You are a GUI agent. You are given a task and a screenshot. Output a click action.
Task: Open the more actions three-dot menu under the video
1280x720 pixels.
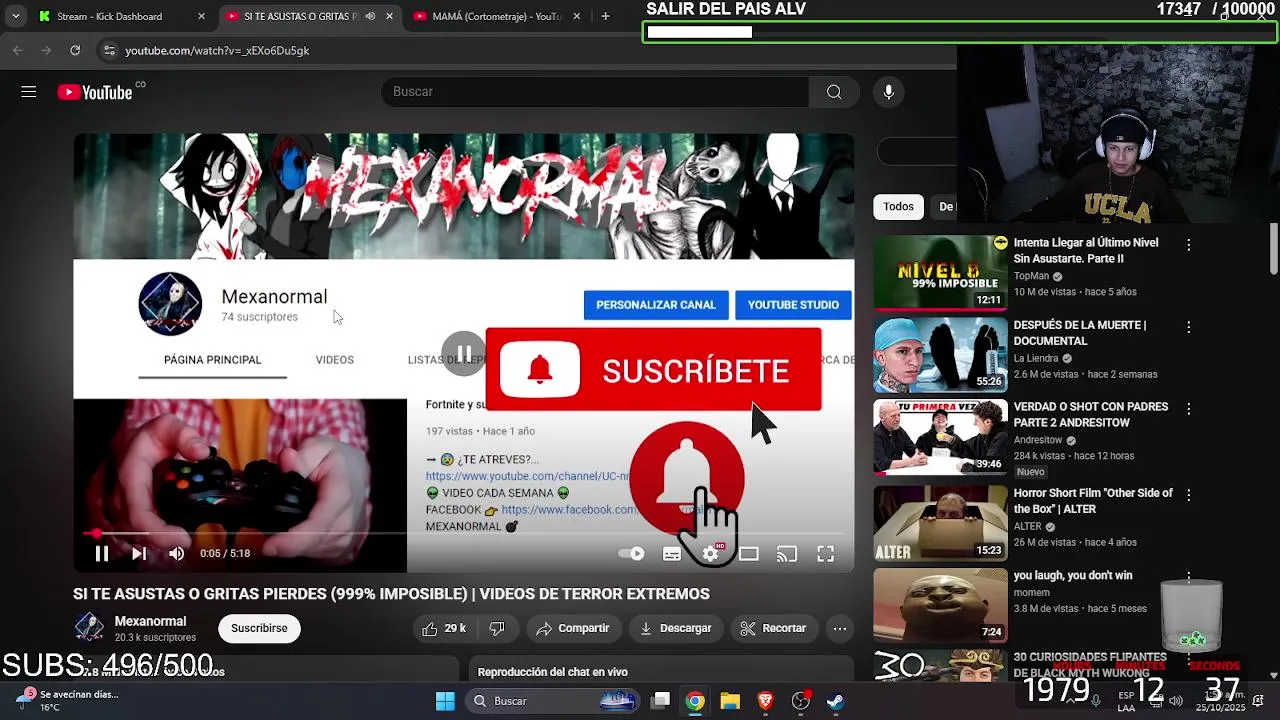(x=840, y=628)
